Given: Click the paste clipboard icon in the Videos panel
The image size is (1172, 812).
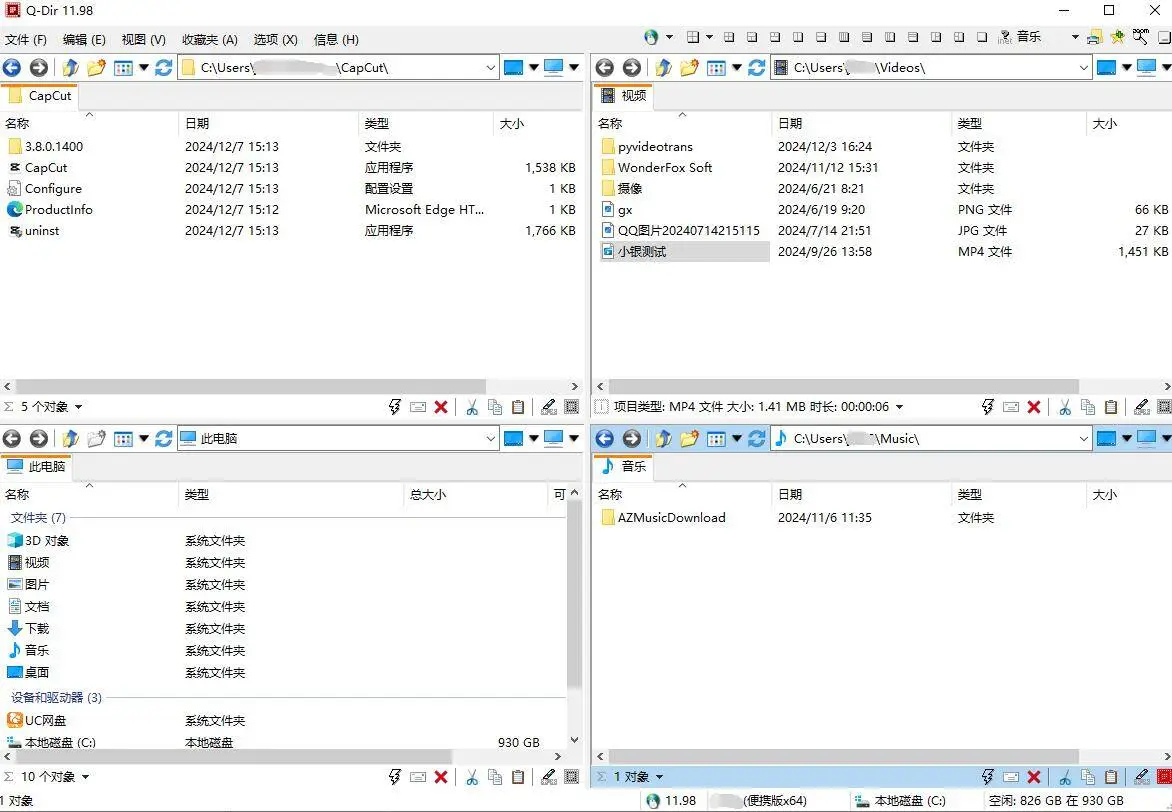Looking at the screenshot, I should point(1111,407).
